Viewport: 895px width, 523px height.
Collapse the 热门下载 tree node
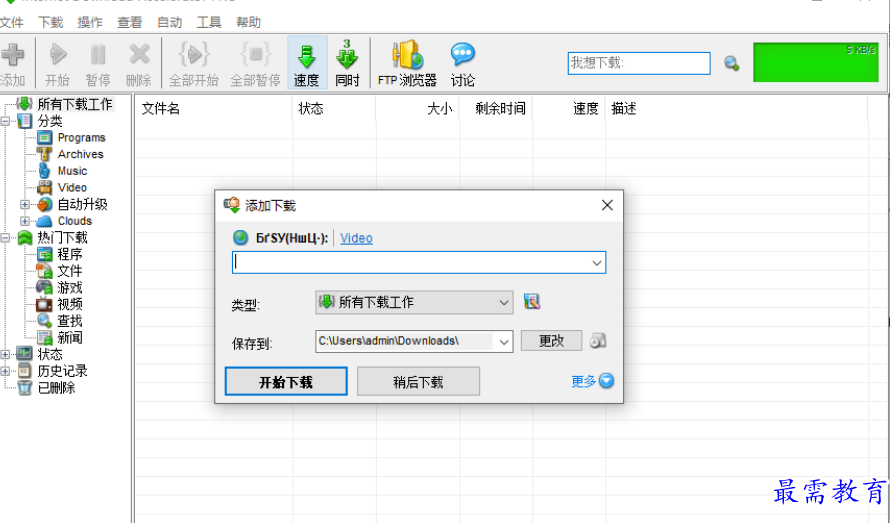tap(5, 238)
